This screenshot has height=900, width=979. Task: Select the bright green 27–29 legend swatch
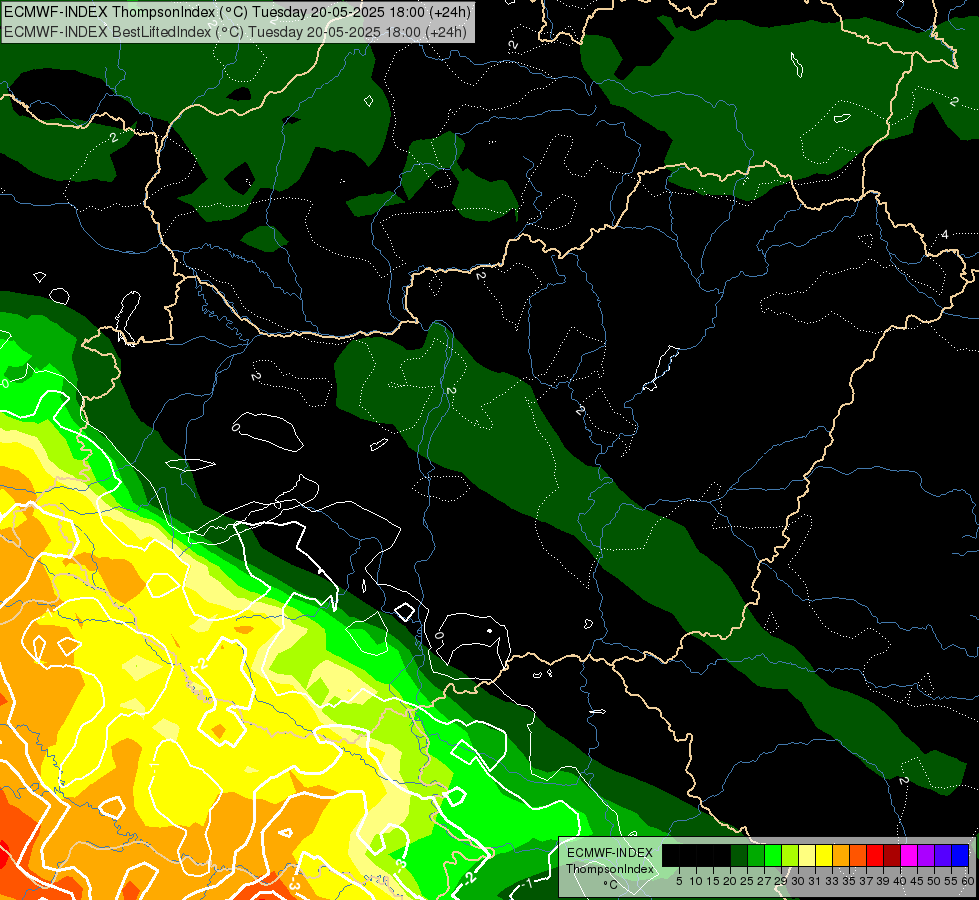pyautogui.click(x=773, y=855)
